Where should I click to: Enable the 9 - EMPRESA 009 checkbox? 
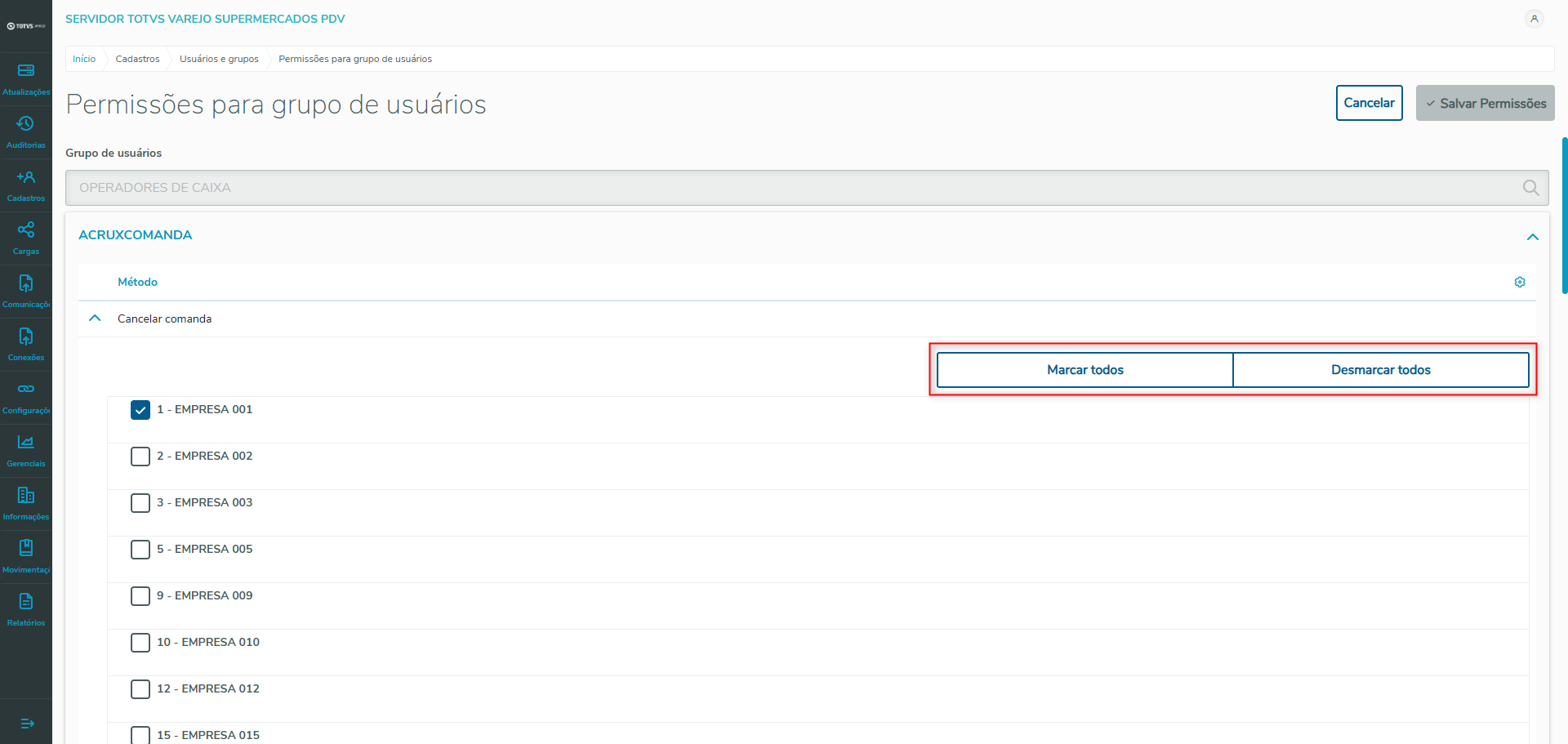(140, 596)
